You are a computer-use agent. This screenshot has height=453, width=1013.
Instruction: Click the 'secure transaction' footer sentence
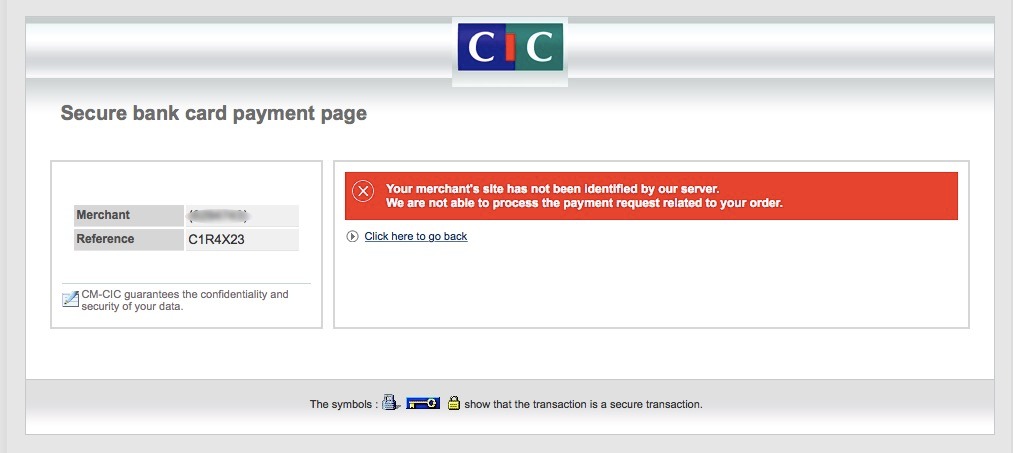click(583, 405)
